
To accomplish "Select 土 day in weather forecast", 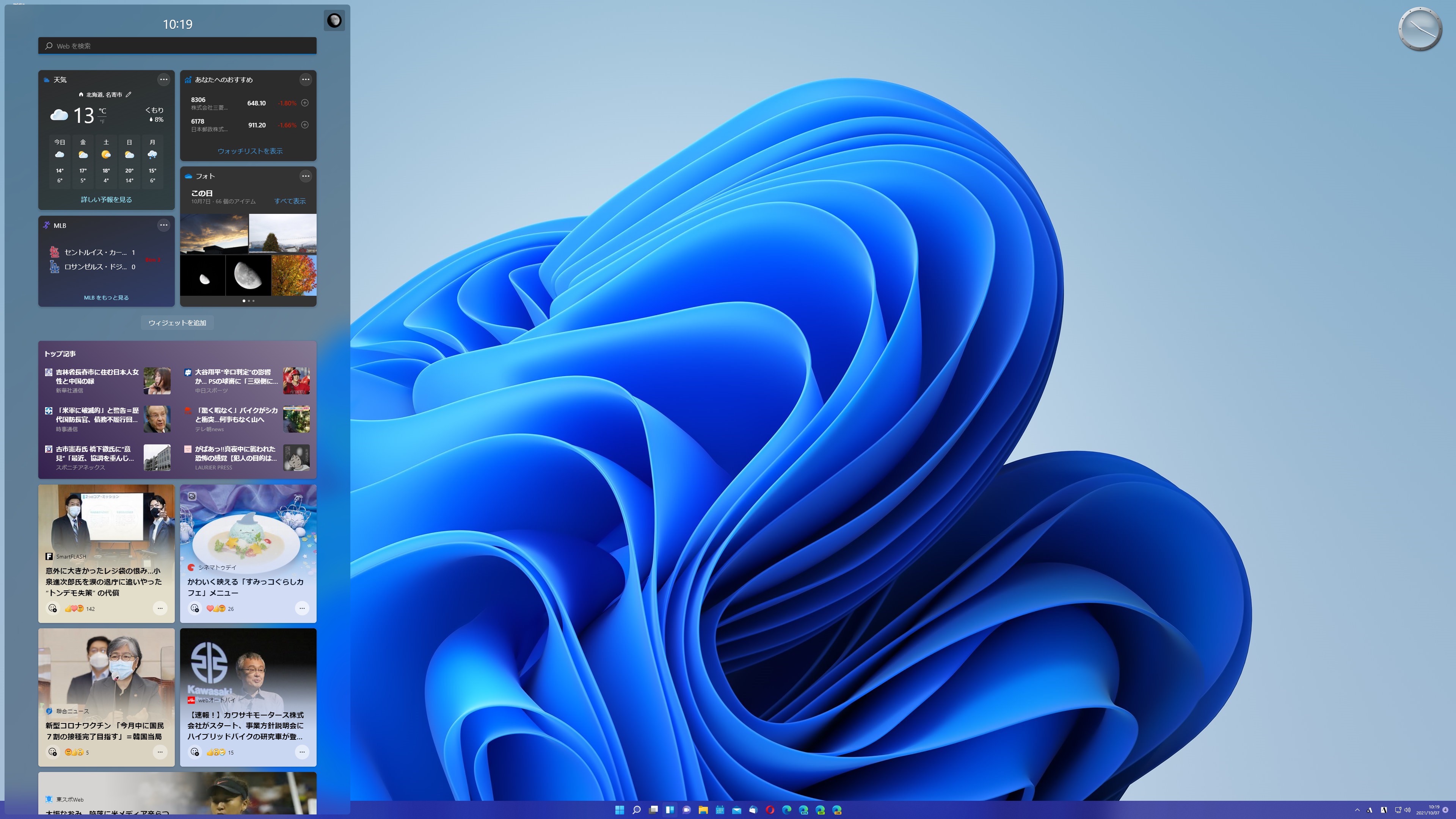I will 106,161.
